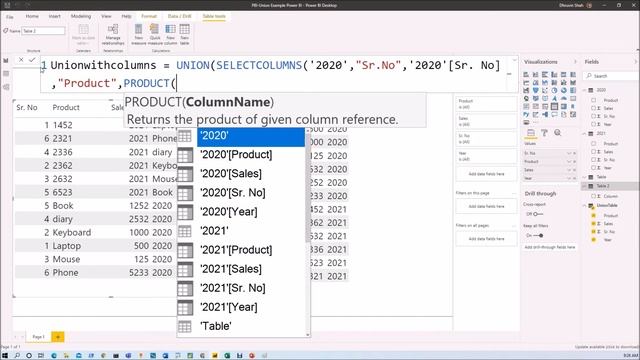Open the File menu

pos(9,17)
